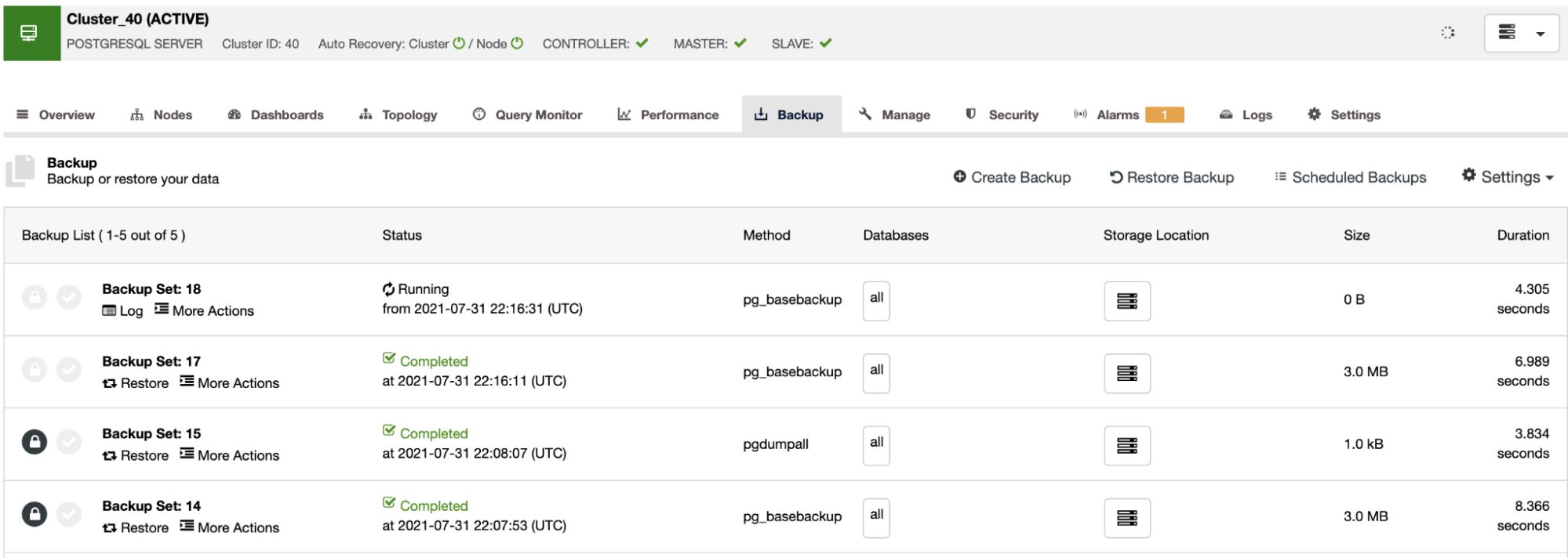Toggle lock icon for Backup Set 17
This screenshot has width=1568, height=558.
[x=35, y=370]
